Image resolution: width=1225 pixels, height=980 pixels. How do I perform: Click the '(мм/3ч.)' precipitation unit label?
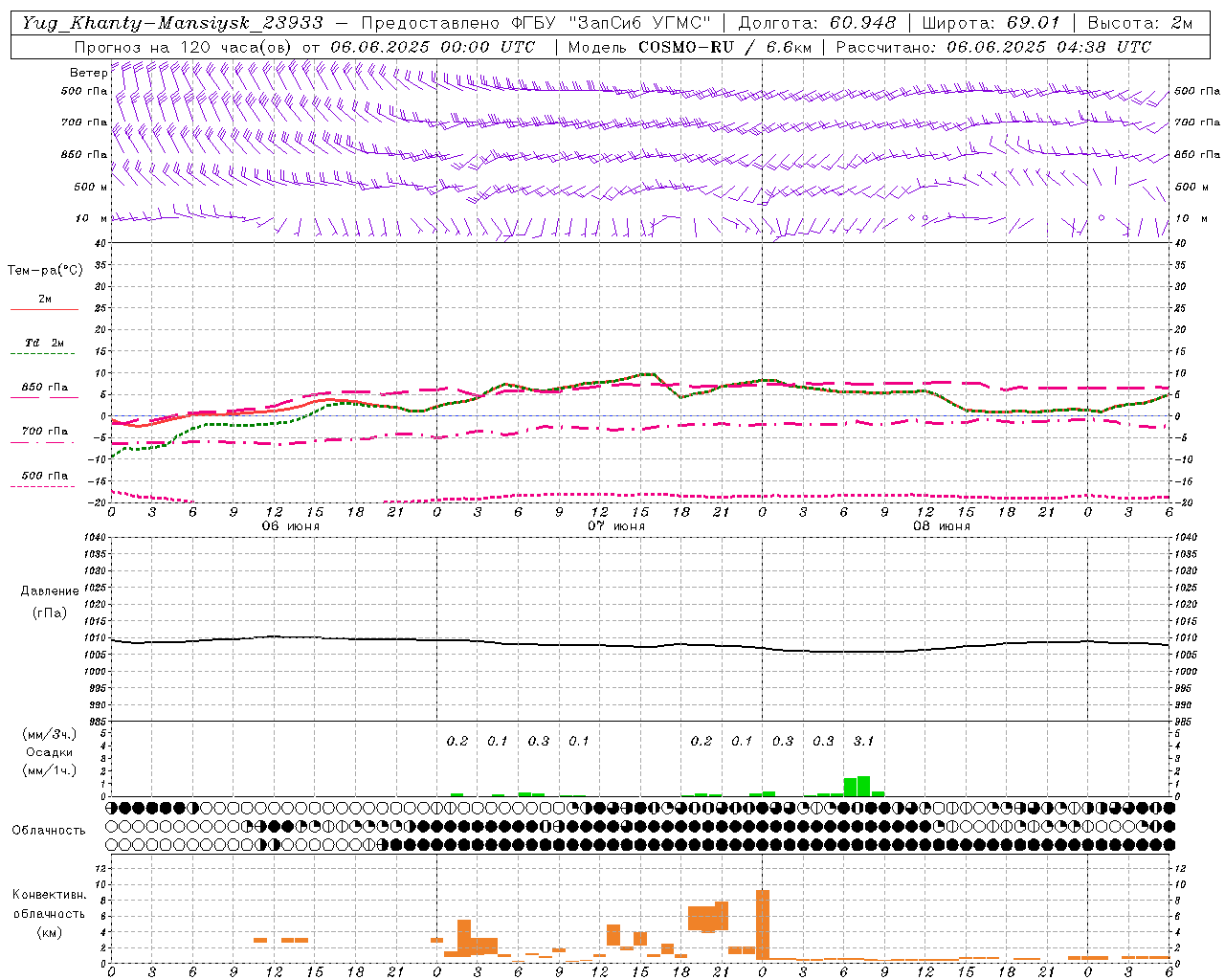[x=49, y=735]
